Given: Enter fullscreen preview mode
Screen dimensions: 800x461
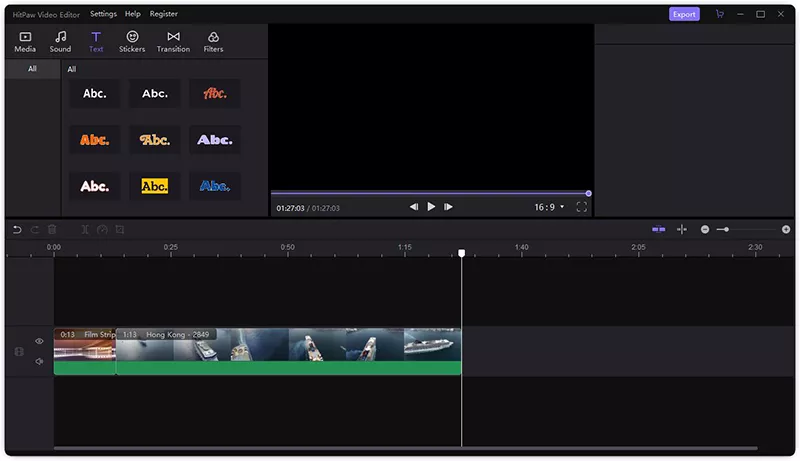Looking at the screenshot, I should pos(581,207).
